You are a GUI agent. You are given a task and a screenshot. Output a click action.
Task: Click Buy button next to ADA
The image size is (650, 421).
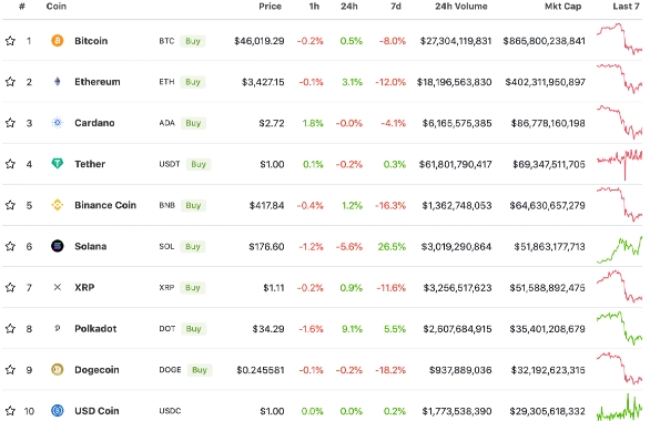[x=193, y=123]
